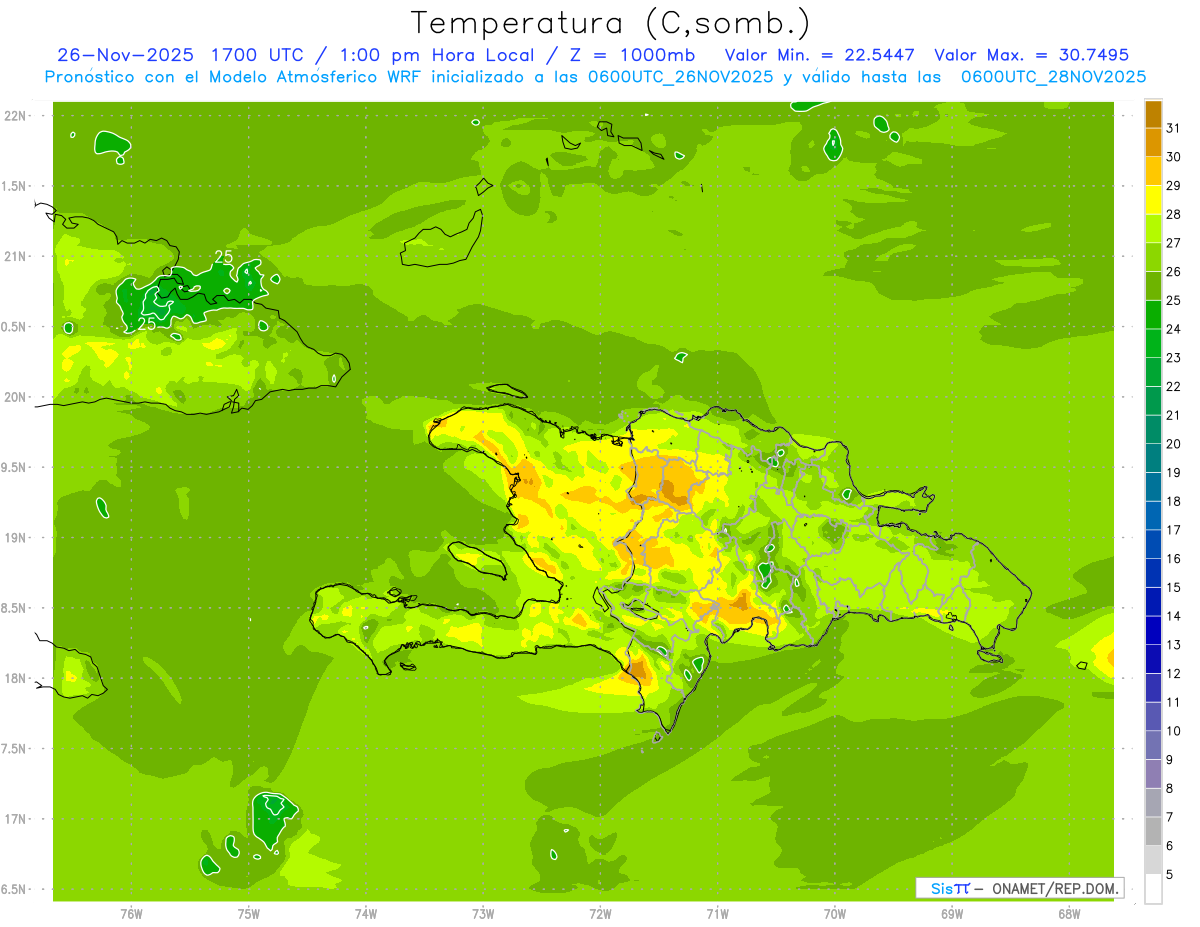Click the brown colorbar swatch above 31

point(1153,114)
